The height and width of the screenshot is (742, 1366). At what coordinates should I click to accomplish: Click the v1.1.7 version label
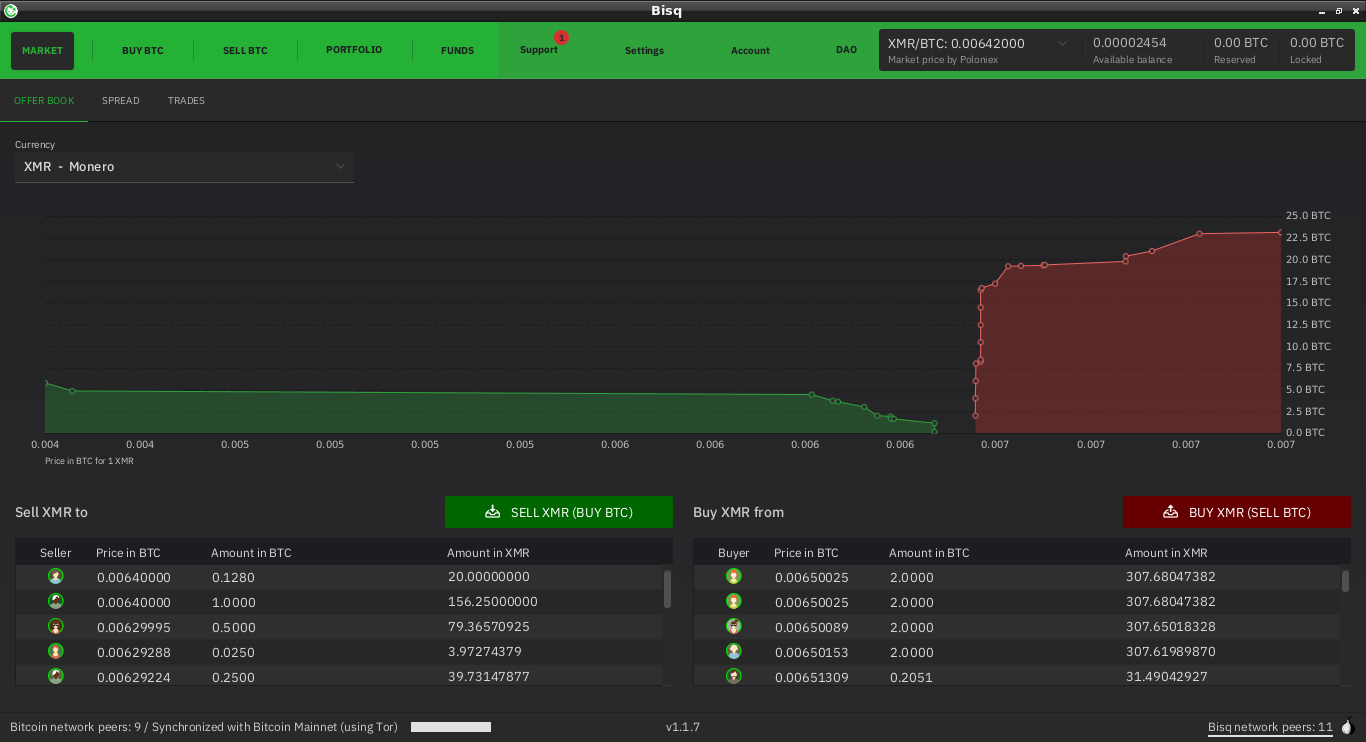pyautogui.click(x=683, y=727)
